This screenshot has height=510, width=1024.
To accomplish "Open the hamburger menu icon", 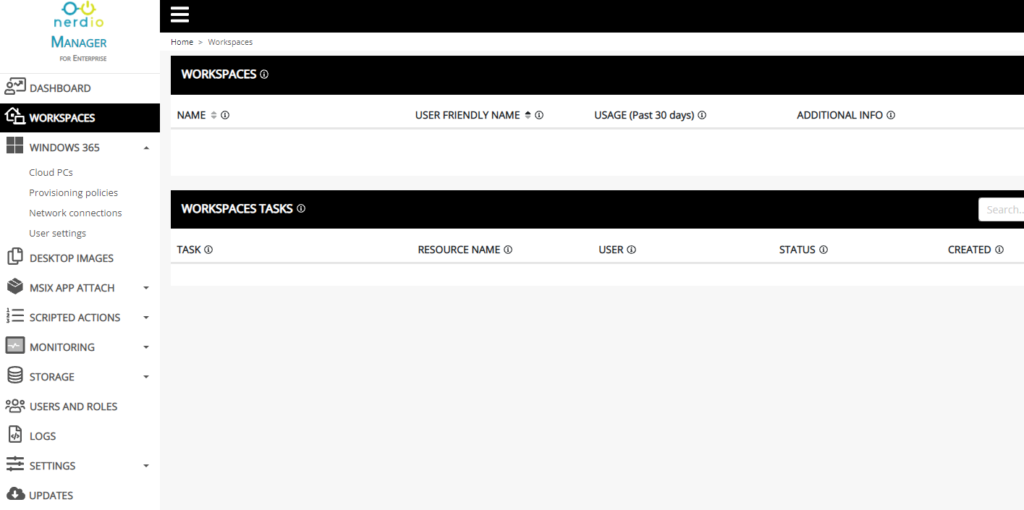I will click(180, 15).
